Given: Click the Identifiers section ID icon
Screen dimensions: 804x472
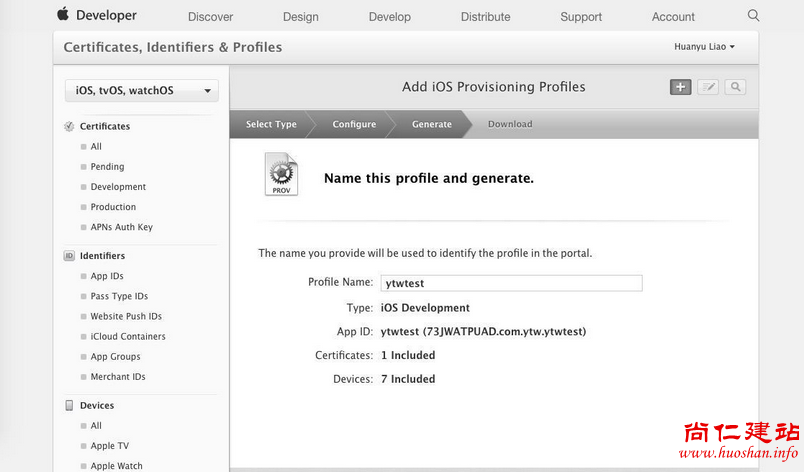Looking at the screenshot, I should [69, 256].
